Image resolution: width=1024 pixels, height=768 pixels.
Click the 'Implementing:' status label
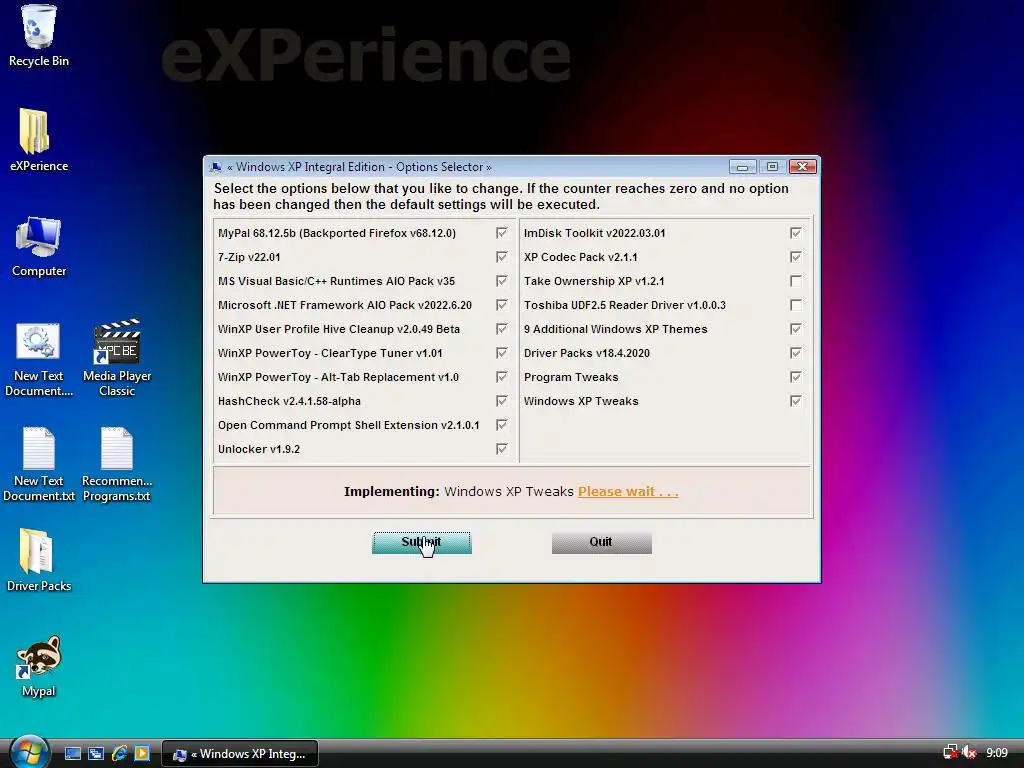pyautogui.click(x=392, y=492)
